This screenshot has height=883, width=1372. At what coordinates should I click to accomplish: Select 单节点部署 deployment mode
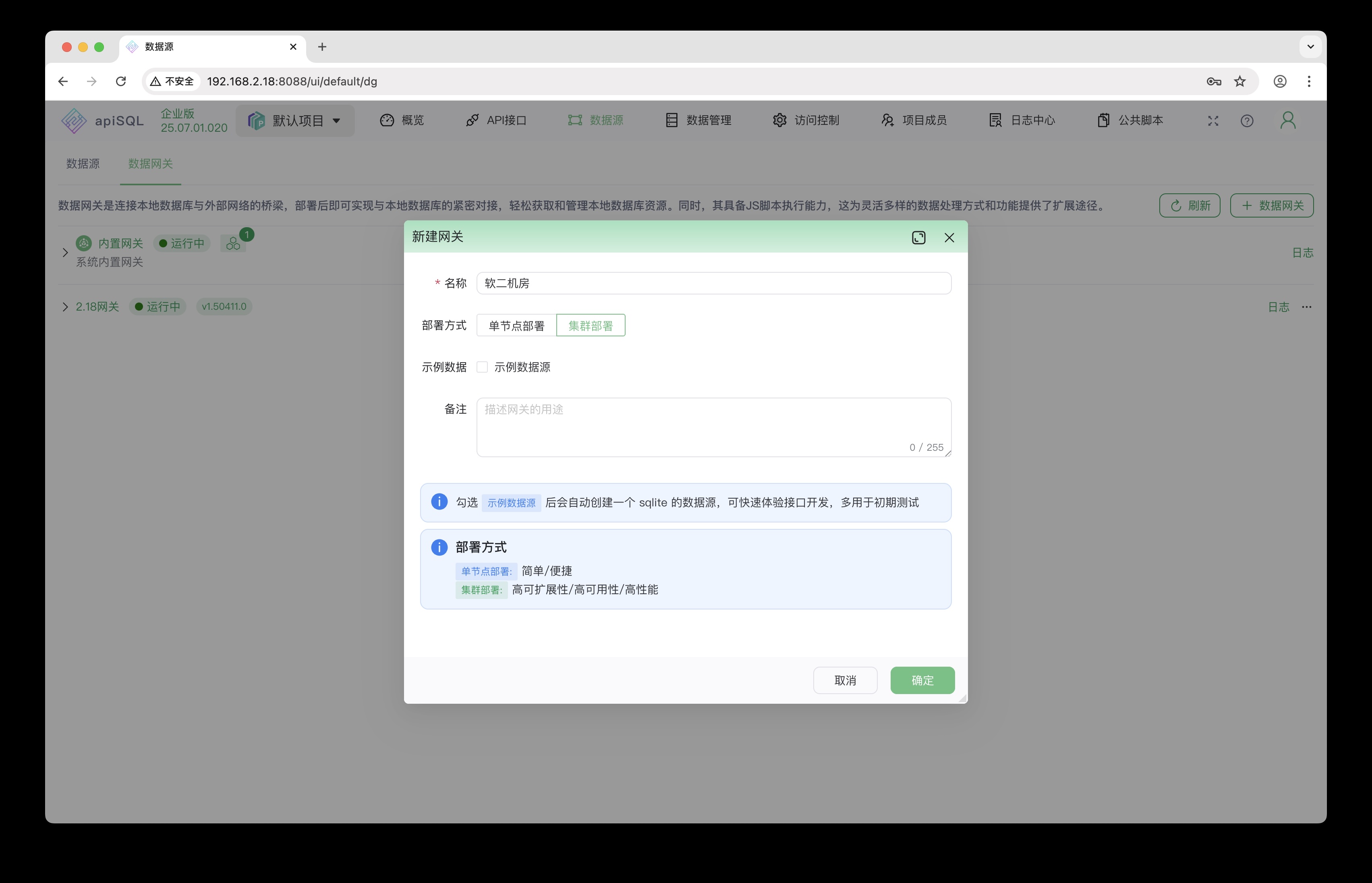(516, 325)
